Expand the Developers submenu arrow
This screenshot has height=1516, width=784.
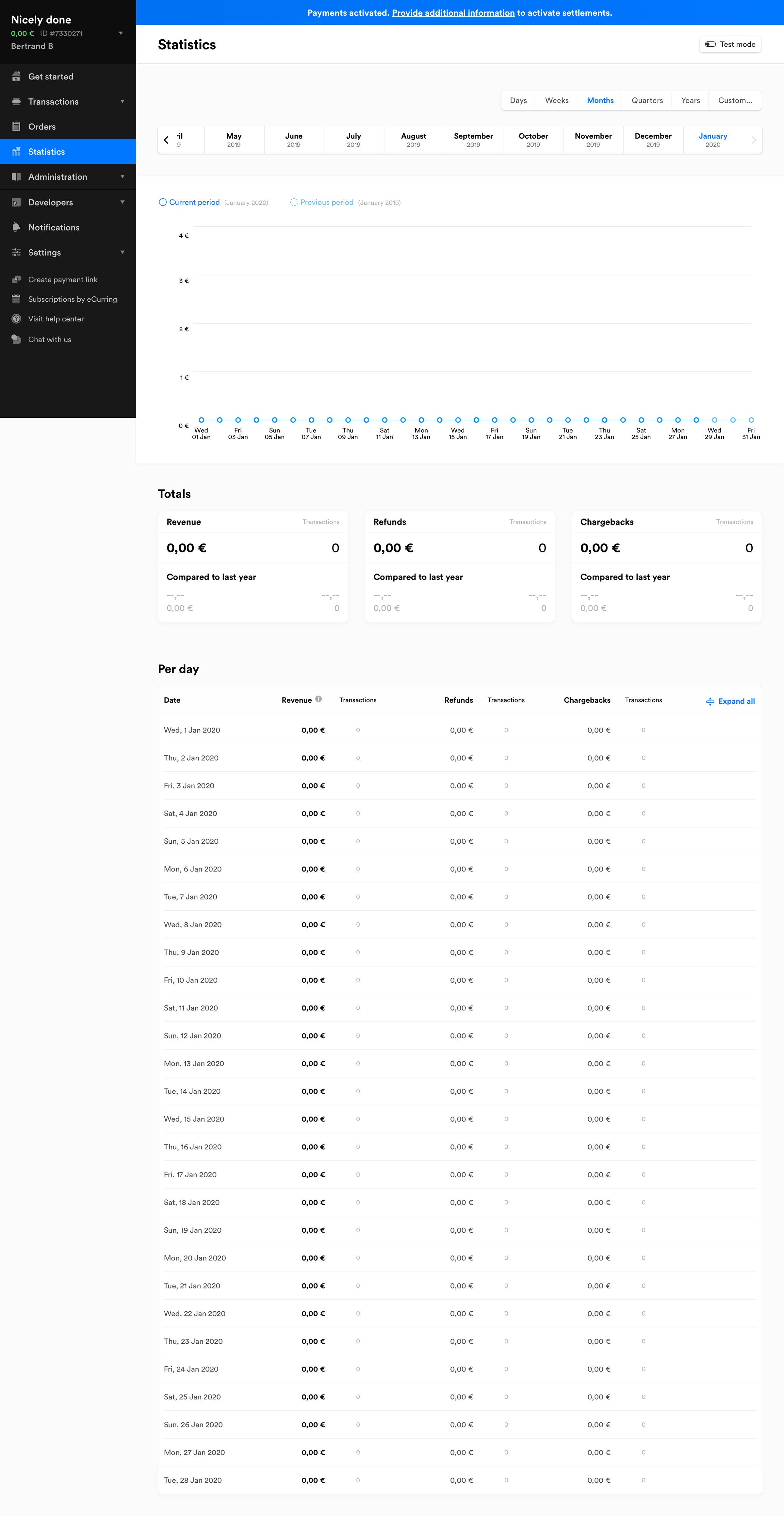(122, 202)
